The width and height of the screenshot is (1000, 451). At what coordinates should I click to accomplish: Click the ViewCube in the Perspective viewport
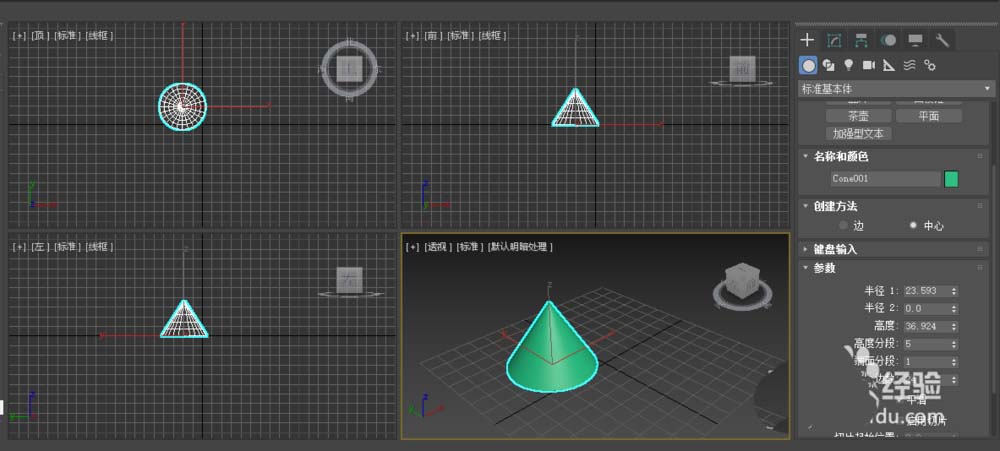[x=742, y=279]
